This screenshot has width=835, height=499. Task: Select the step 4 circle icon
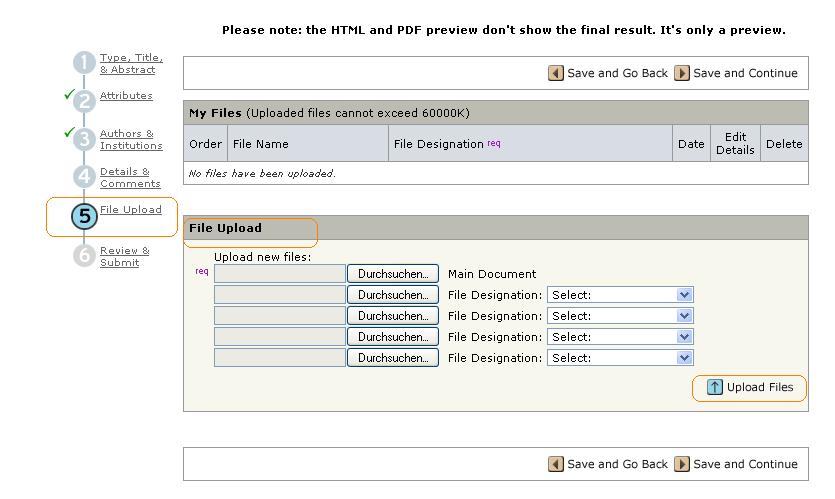84,177
